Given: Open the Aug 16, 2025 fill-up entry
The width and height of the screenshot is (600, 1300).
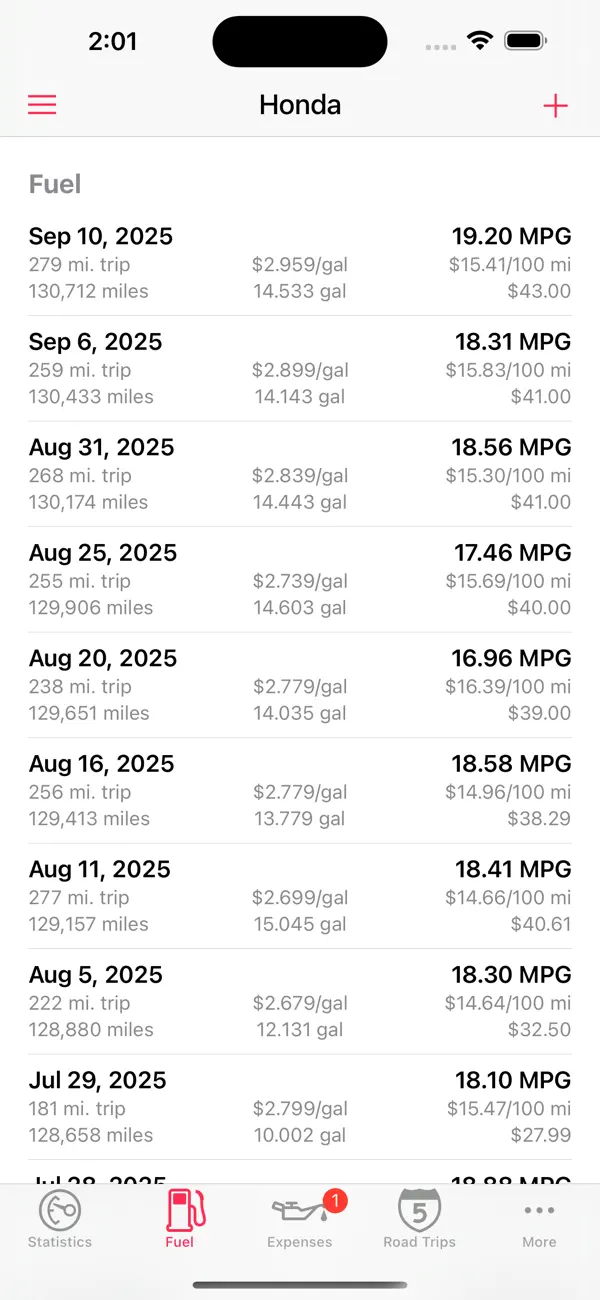Looking at the screenshot, I should (300, 789).
